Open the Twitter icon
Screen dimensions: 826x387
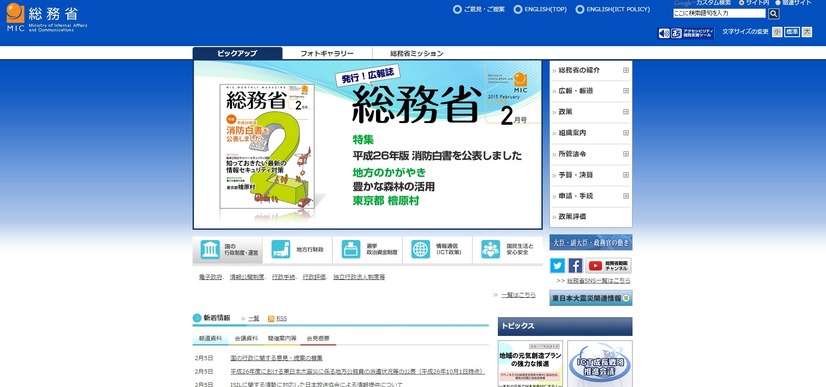557,265
